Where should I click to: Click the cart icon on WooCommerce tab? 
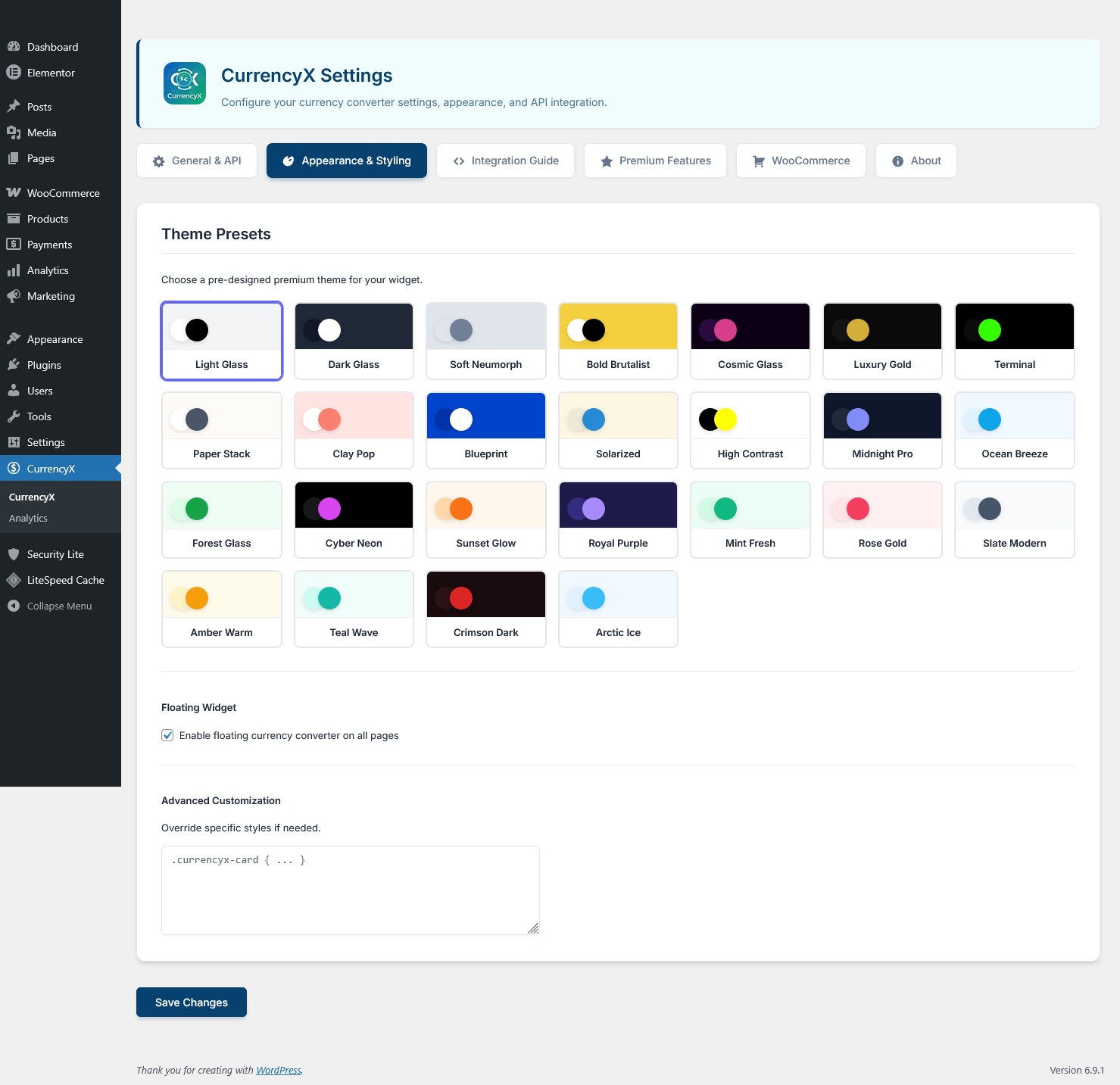tap(757, 161)
